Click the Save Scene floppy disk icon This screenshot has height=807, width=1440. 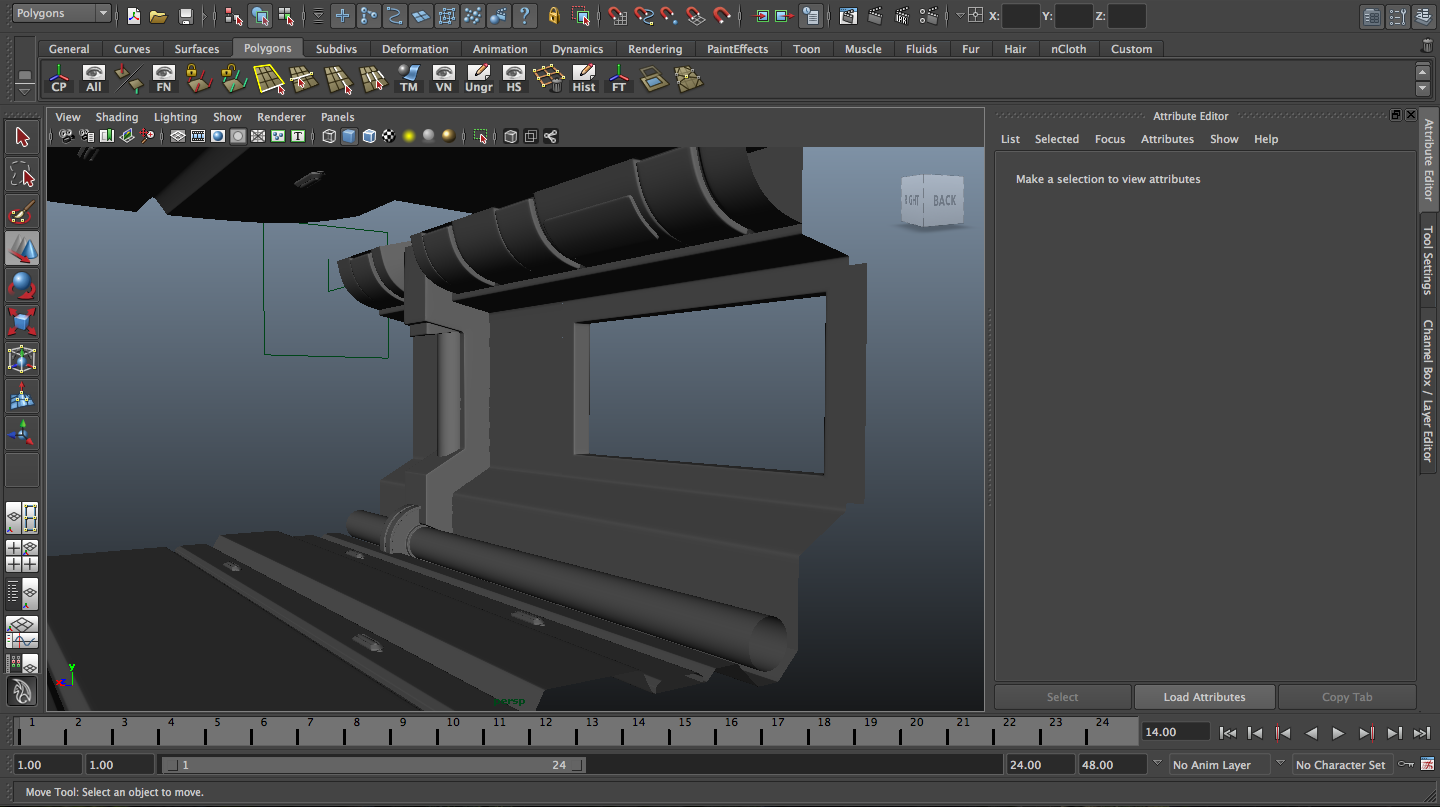click(185, 16)
